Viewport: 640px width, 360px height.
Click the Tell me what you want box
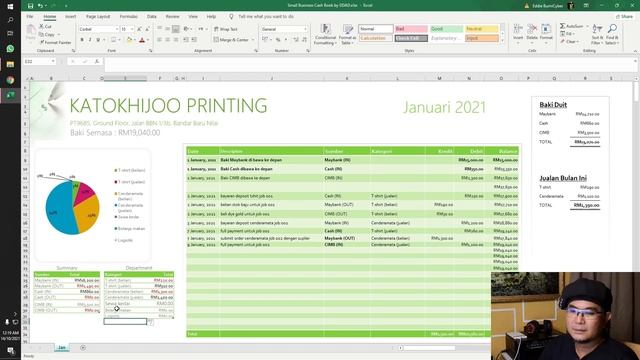pos(266,17)
